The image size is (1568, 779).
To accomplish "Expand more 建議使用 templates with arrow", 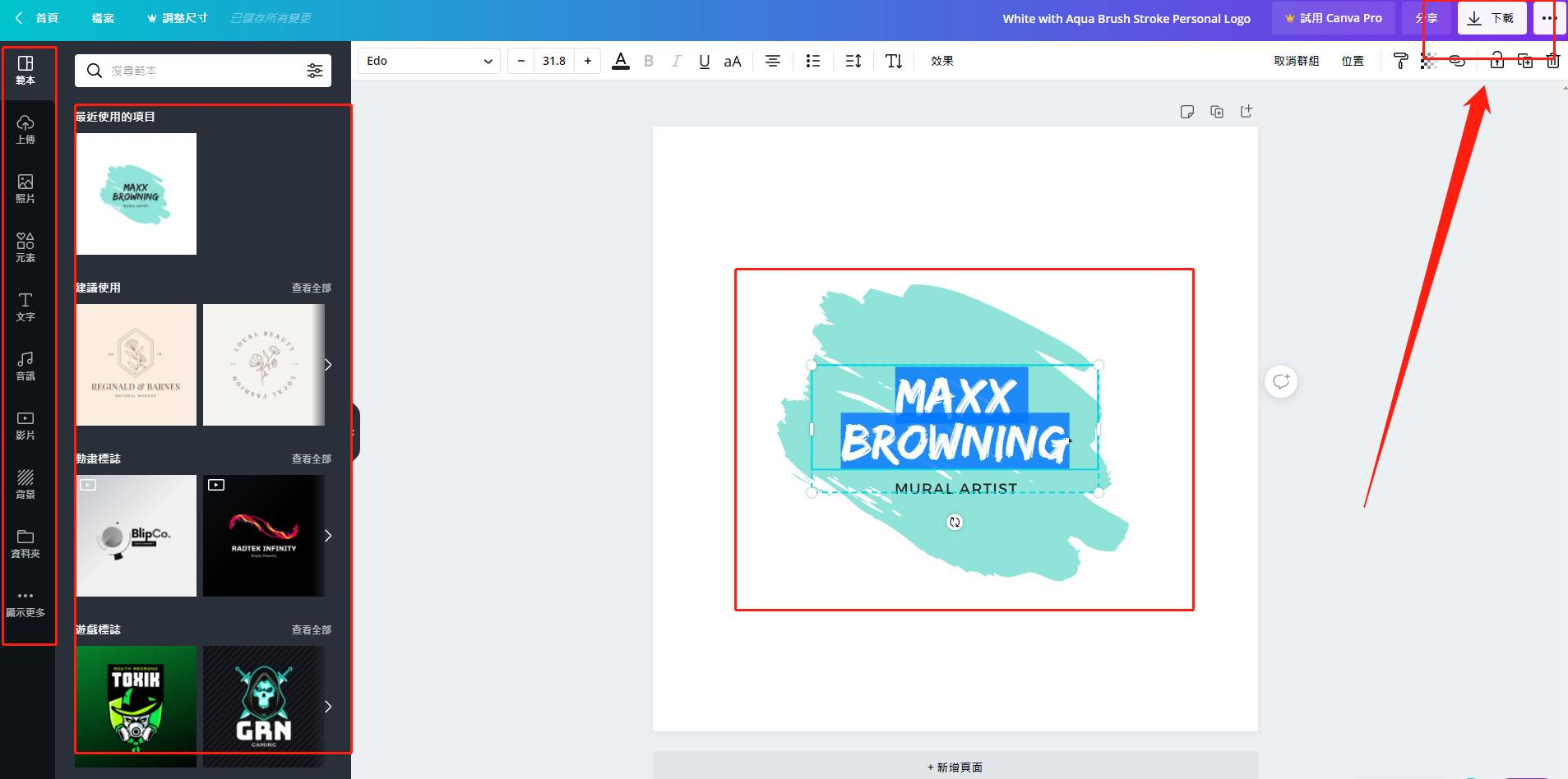I will pyautogui.click(x=328, y=365).
